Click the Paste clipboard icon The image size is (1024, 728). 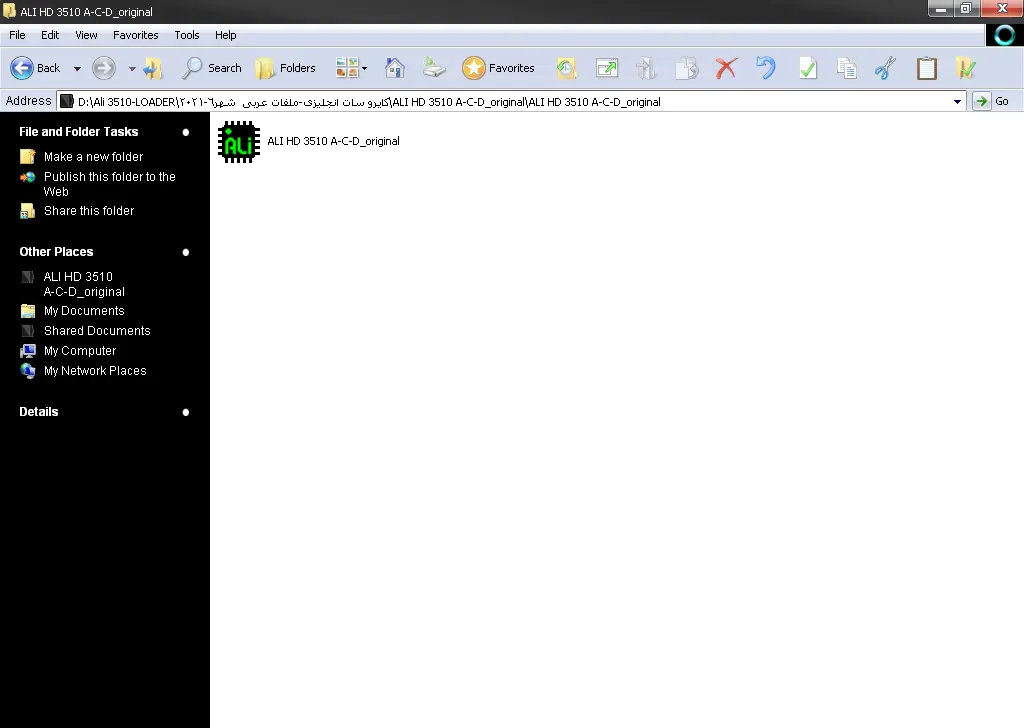pyautogui.click(x=927, y=68)
